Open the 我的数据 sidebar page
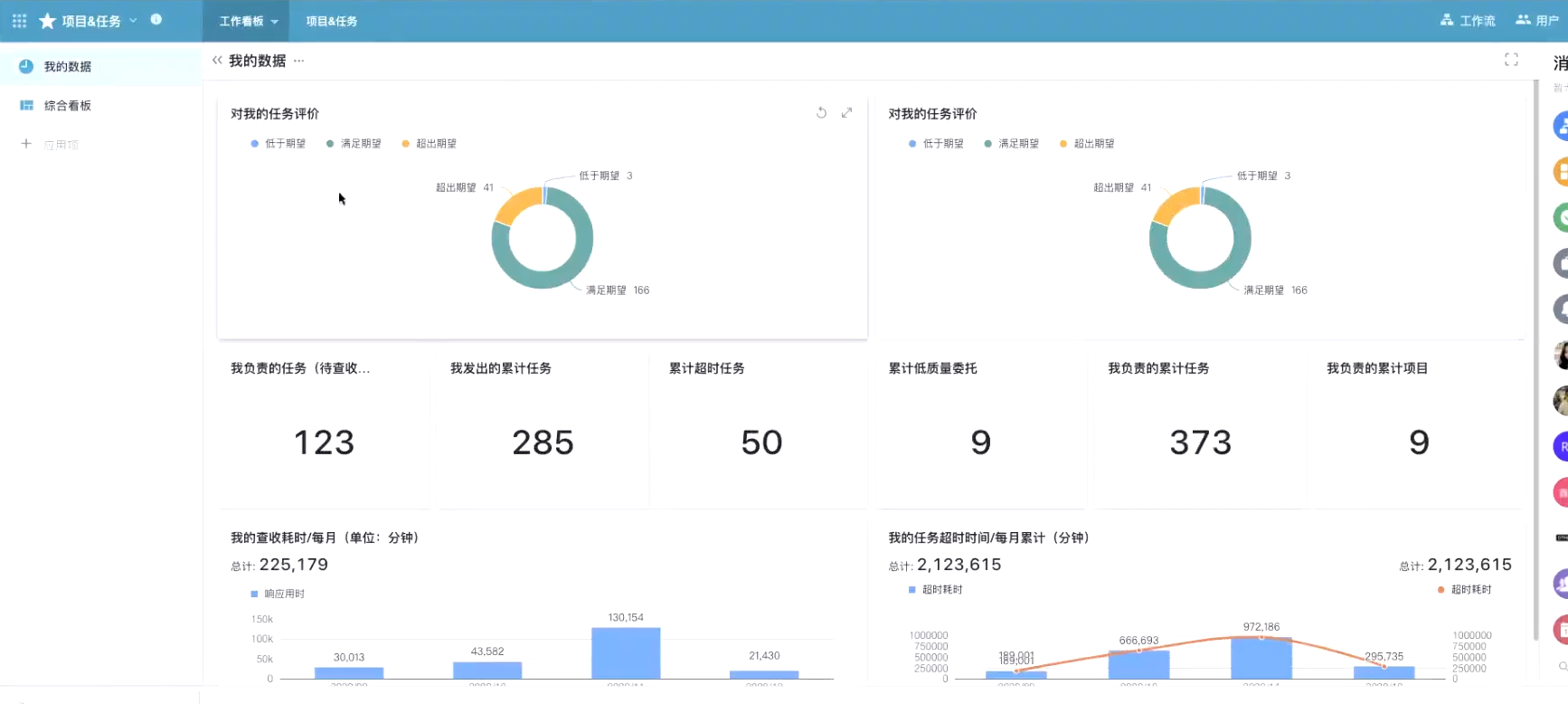 point(68,67)
